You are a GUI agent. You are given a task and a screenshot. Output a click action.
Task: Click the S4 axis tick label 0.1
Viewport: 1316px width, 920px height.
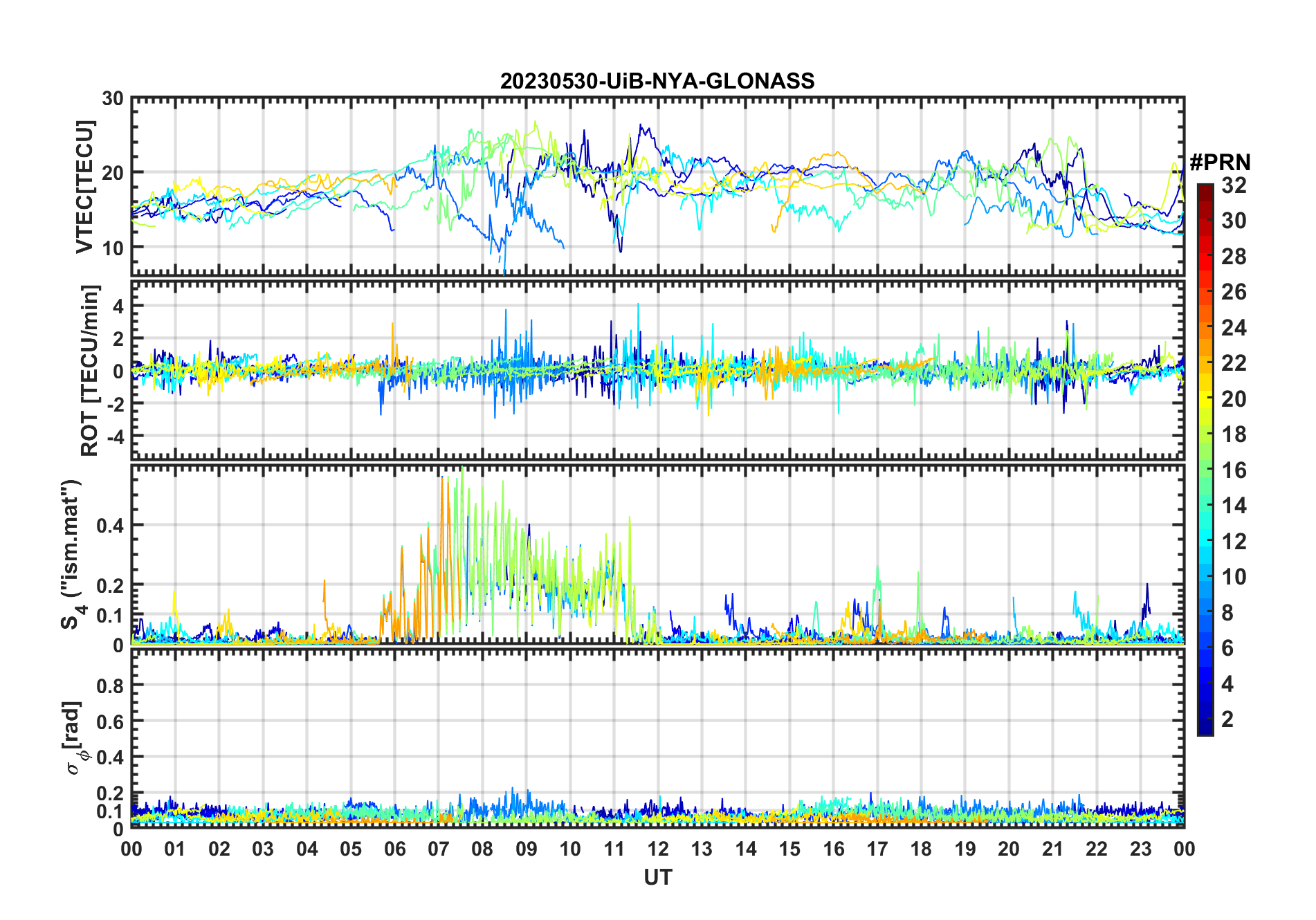(x=111, y=615)
